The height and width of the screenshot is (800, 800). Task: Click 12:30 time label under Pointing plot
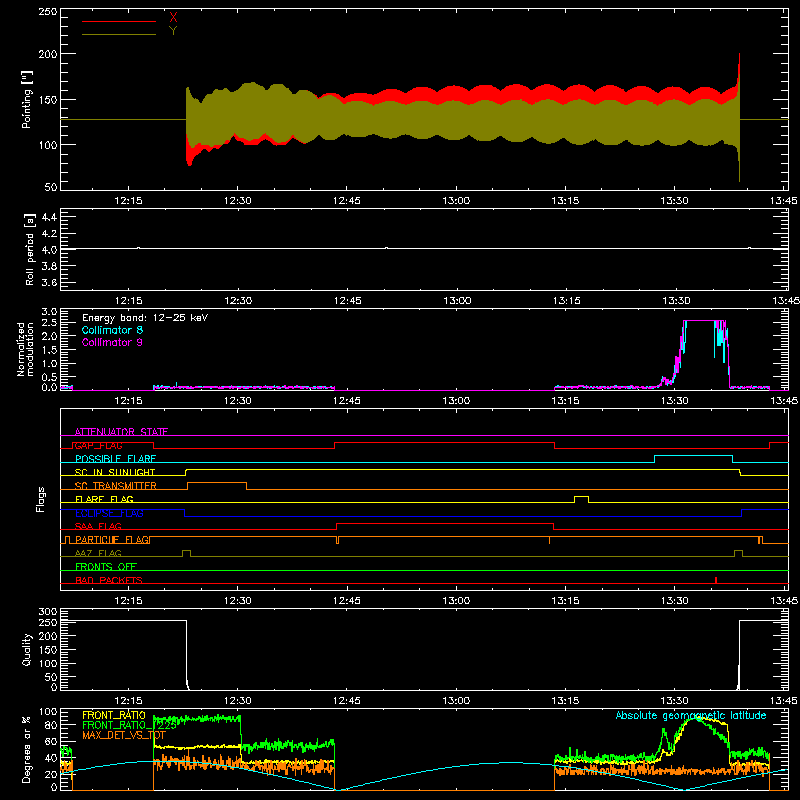pyautogui.click(x=238, y=201)
